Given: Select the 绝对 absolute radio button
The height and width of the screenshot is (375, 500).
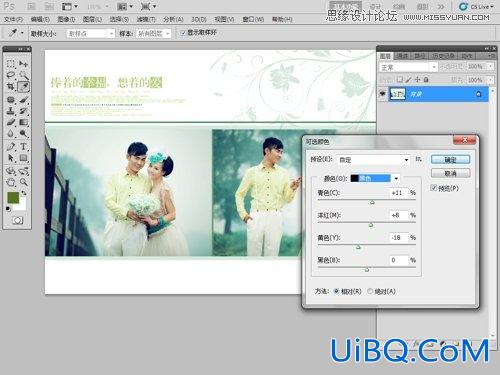Looking at the screenshot, I should 370,291.
